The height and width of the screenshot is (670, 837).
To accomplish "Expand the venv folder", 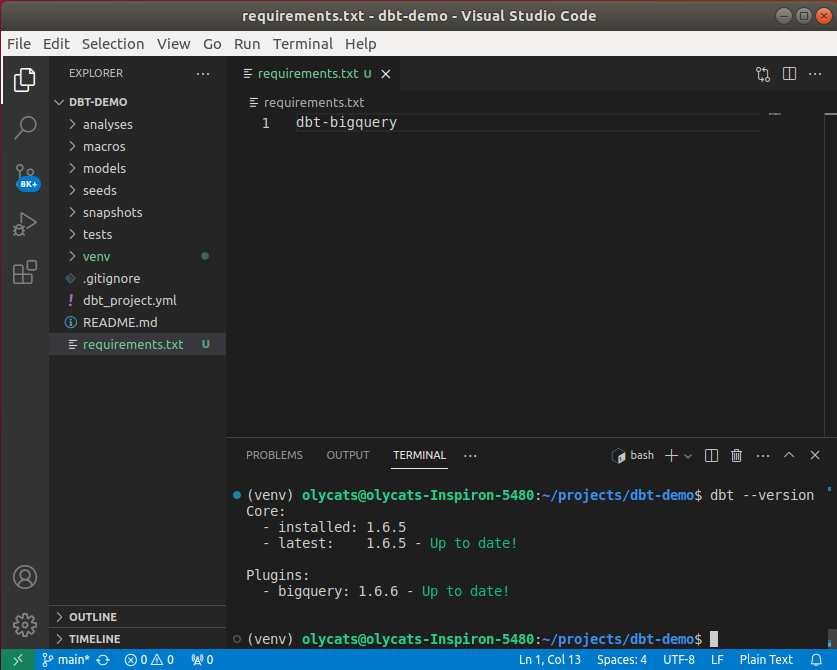I will 137,256.
